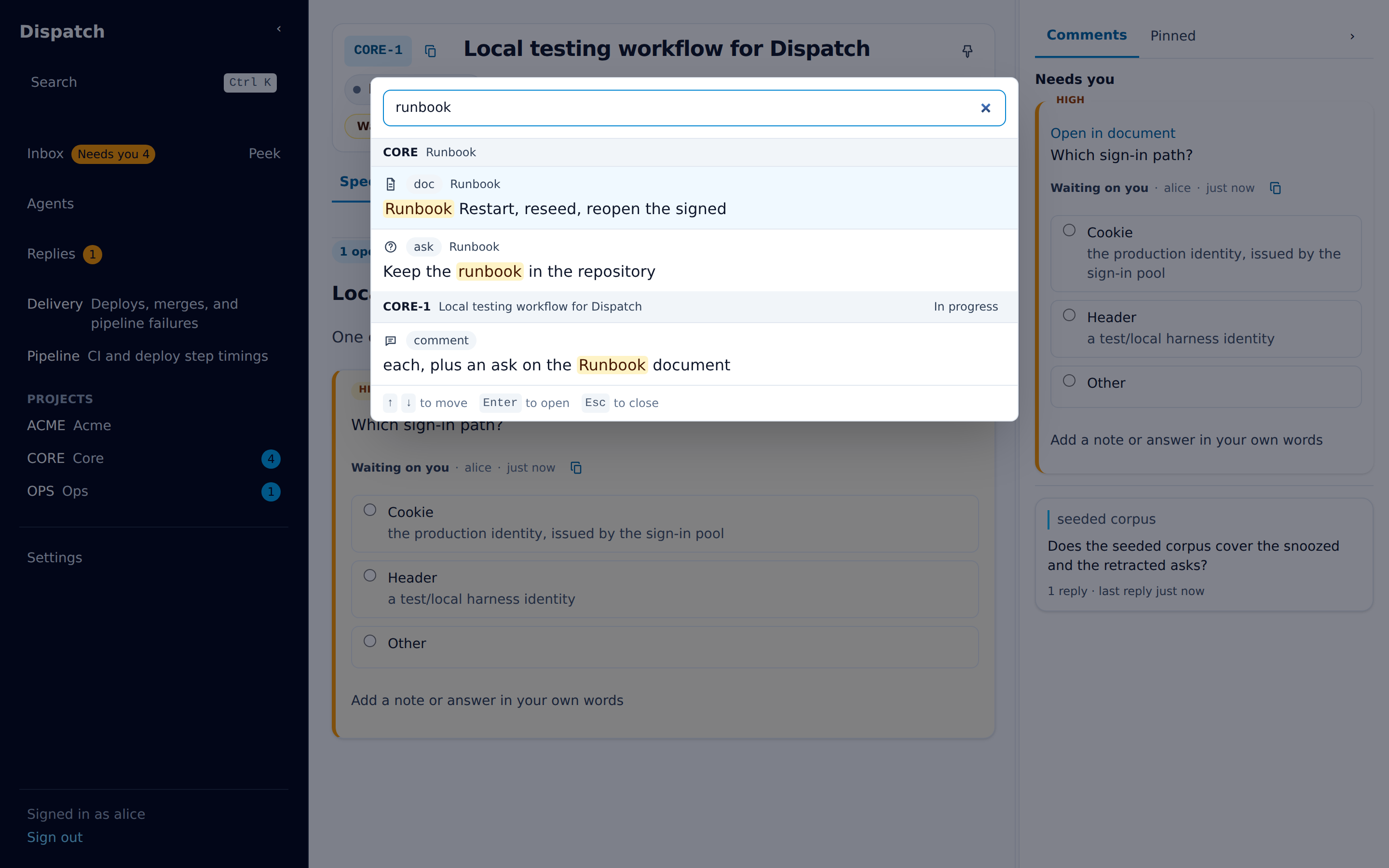The image size is (1389, 868).
Task: Click the document icon on Runbook doc result
Action: tap(391, 184)
